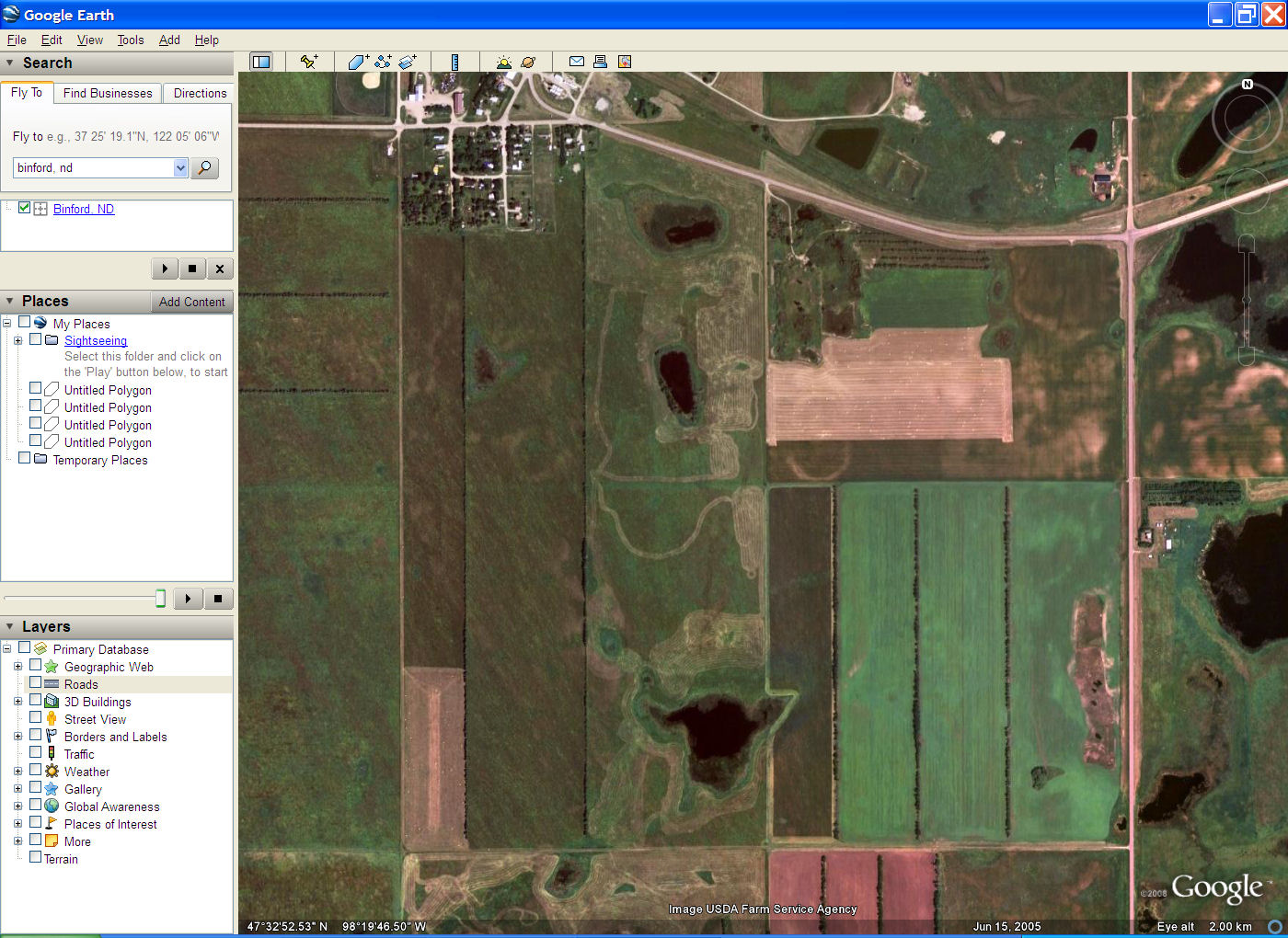
Task: Expand the Geographic Web layer node
Action: (x=17, y=666)
